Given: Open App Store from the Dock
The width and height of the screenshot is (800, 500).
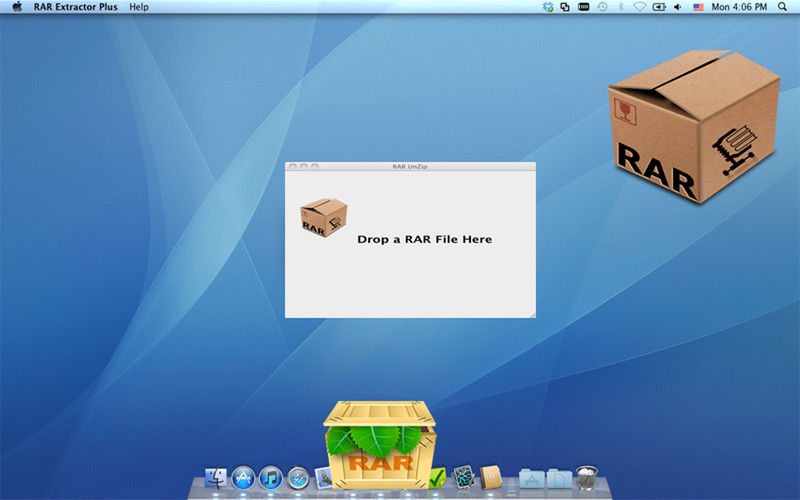Looking at the screenshot, I should click(x=243, y=478).
